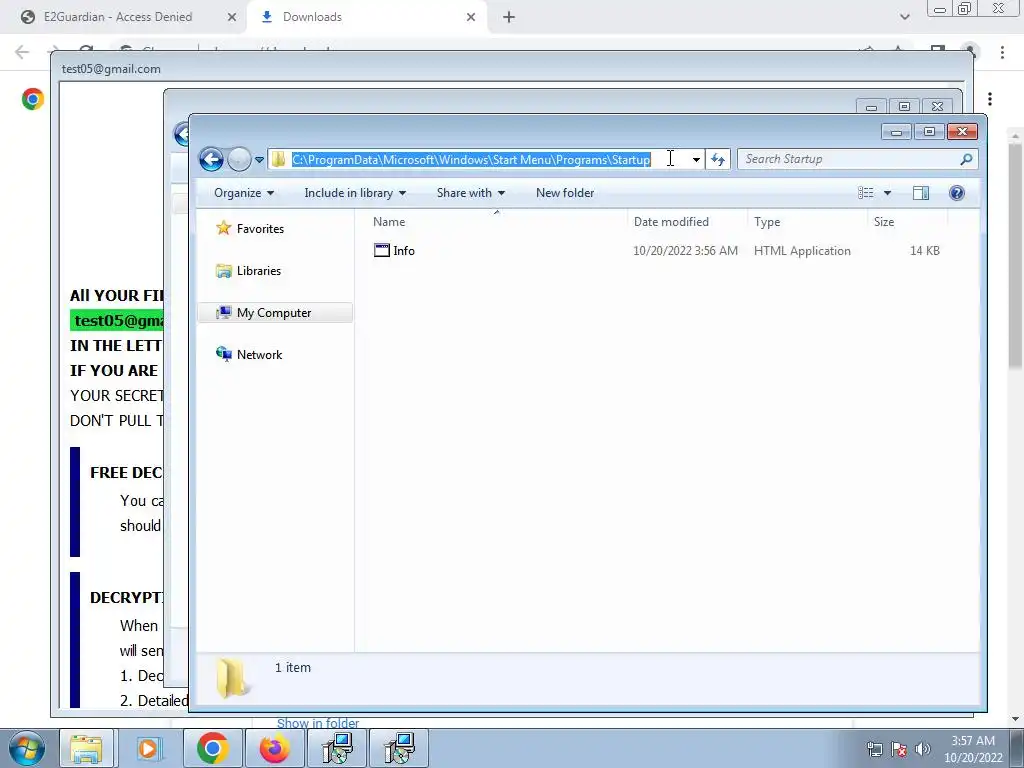Click the Network icon in sidebar
Viewport: 1024px width, 768px height.
coord(224,354)
